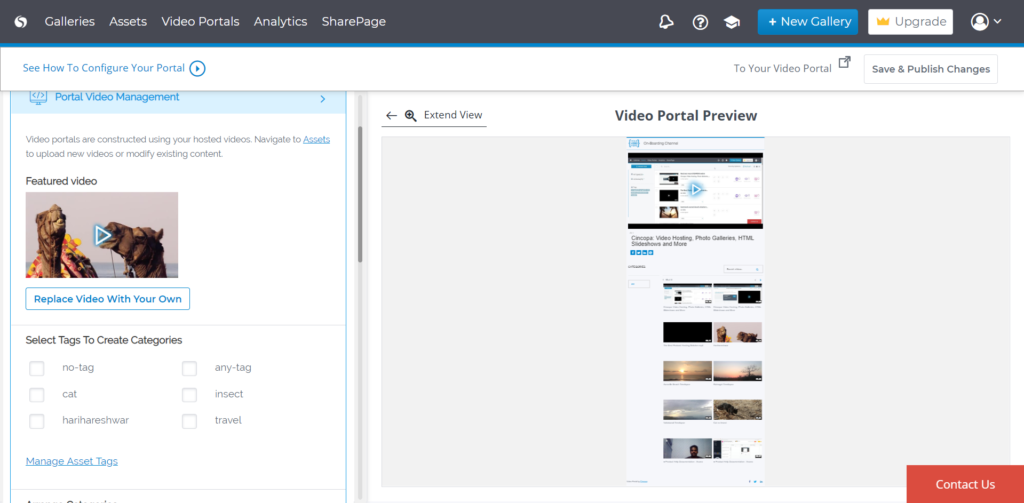Open the graduation cap tutorials icon
The width and height of the screenshot is (1024, 503).
(x=732, y=22)
